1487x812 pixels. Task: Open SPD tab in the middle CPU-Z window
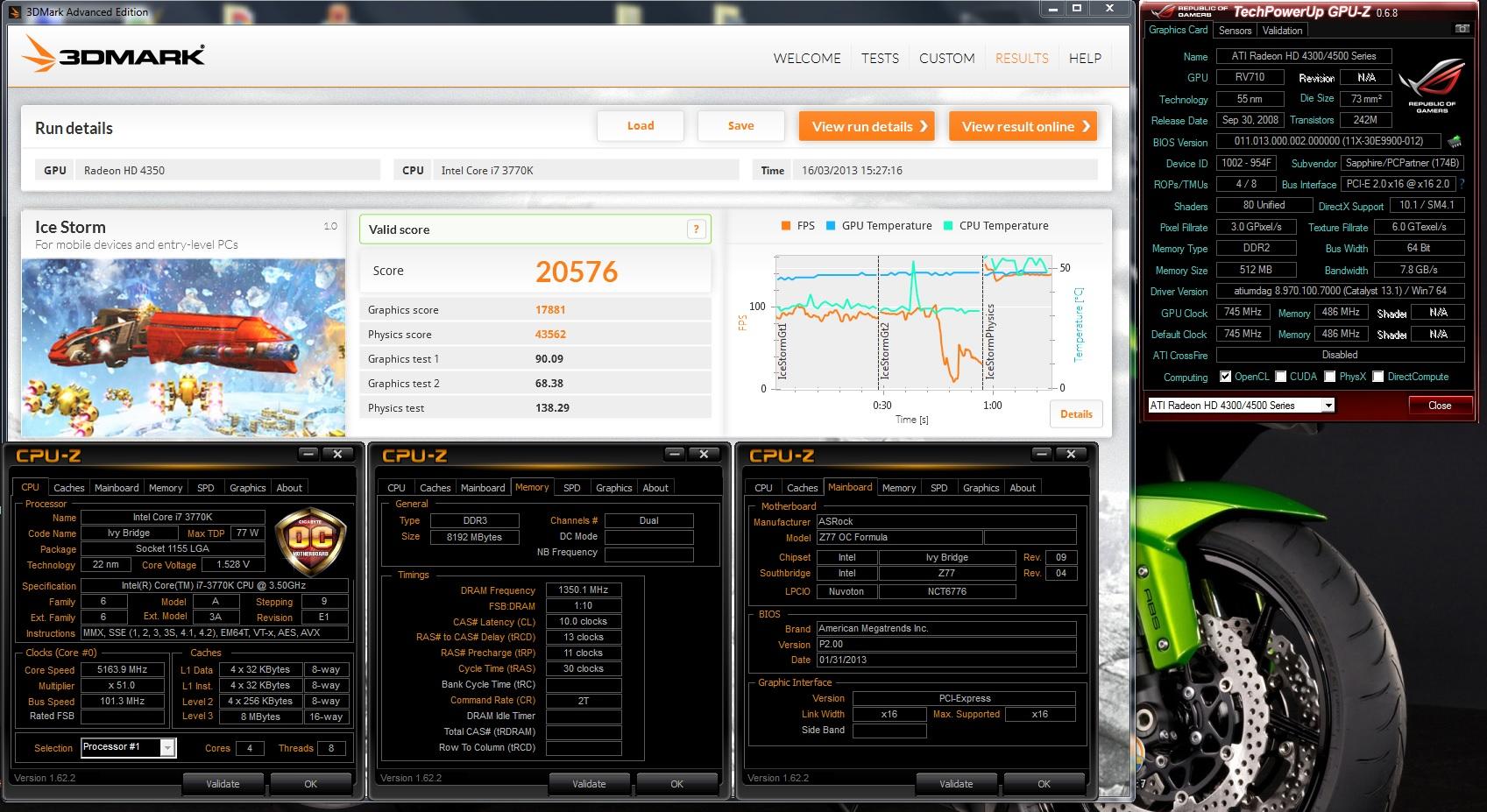click(x=571, y=488)
